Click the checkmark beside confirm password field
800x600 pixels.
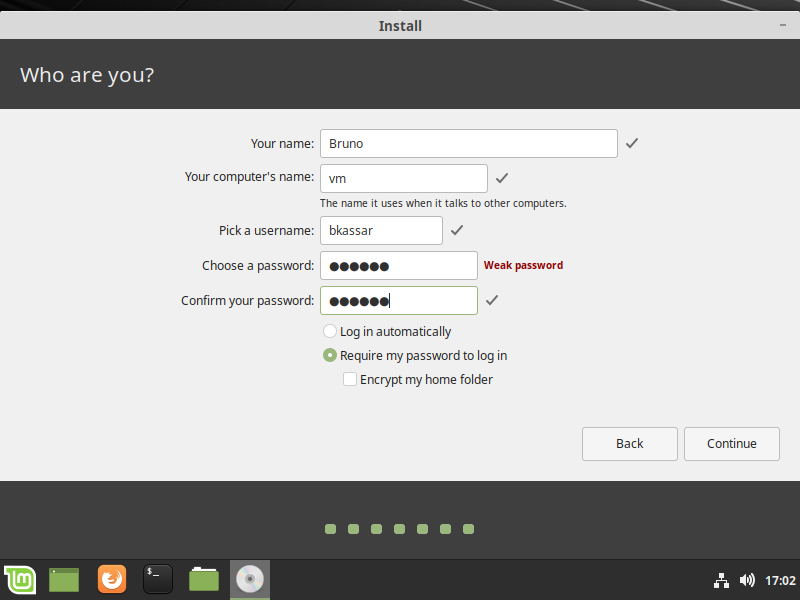pyautogui.click(x=492, y=301)
